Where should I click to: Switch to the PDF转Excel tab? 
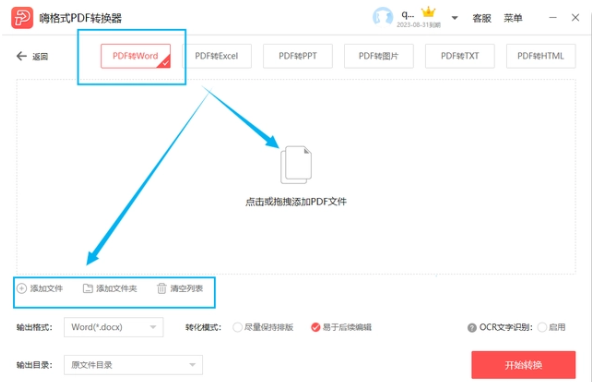pos(217,56)
